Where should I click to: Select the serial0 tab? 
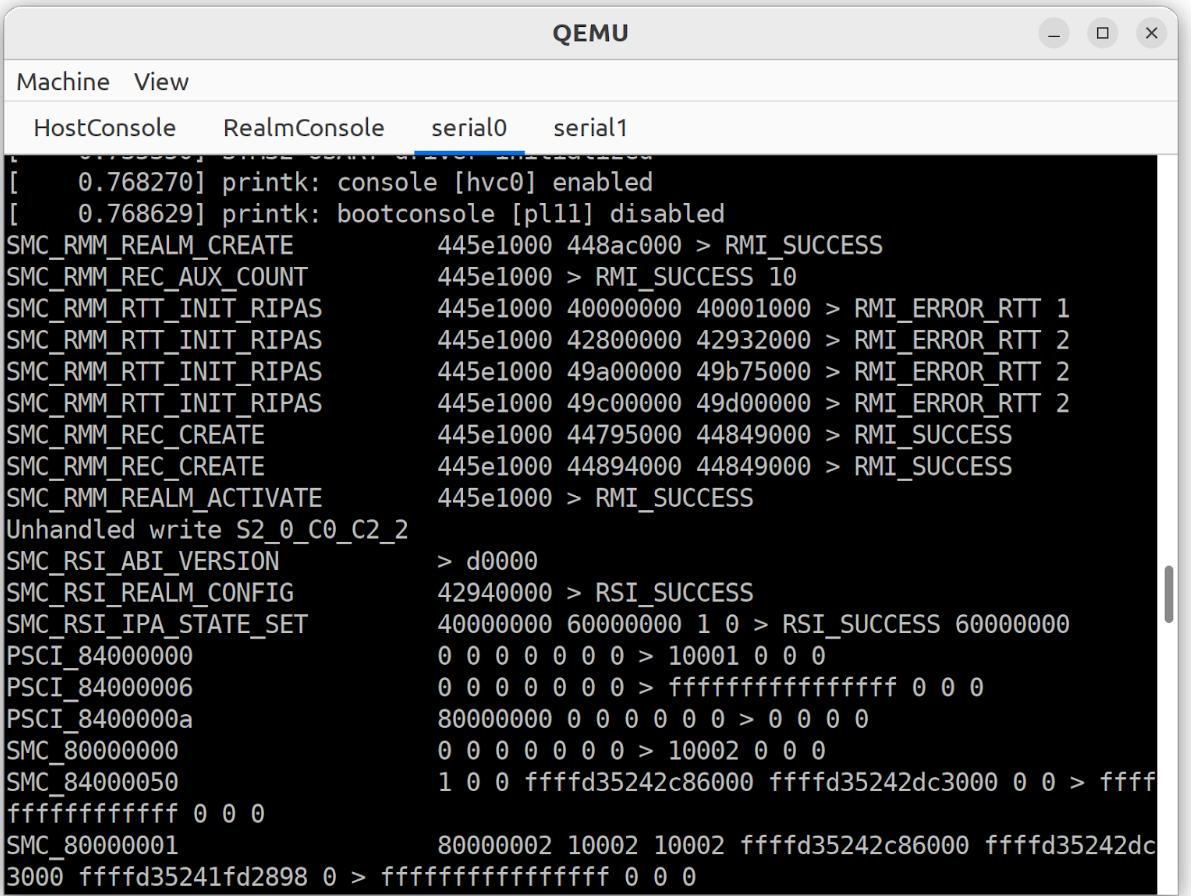point(469,128)
